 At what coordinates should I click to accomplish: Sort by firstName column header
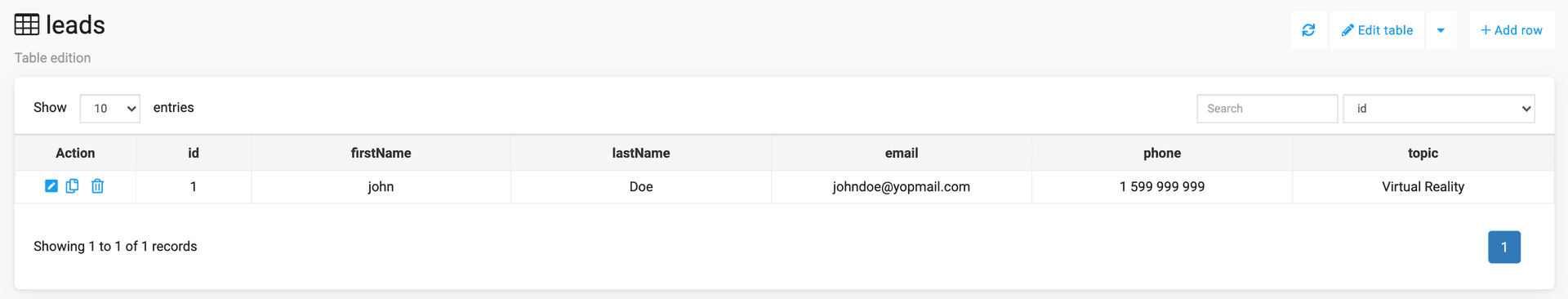pos(381,153)
